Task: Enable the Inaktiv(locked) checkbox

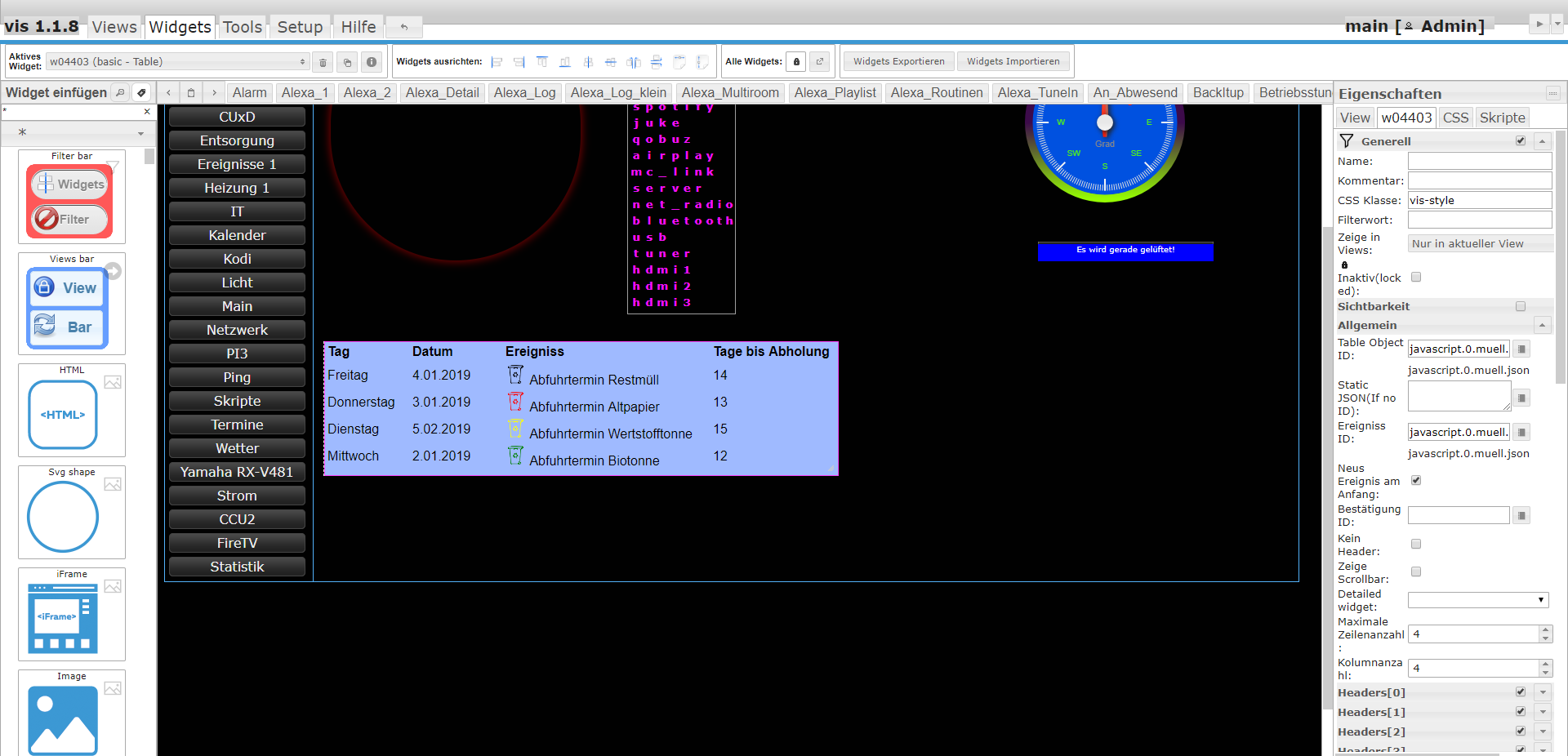Action: [x=1416, y=278]
